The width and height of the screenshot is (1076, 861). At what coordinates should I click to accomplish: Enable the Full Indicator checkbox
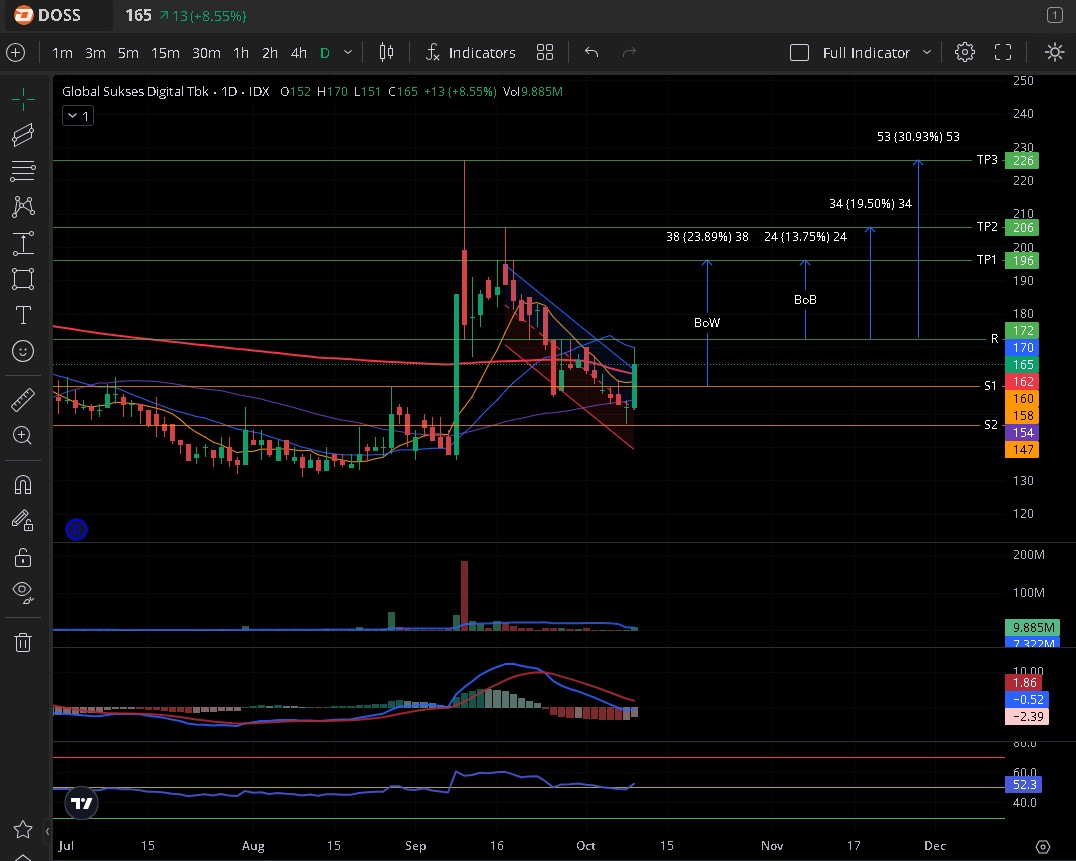click(x=799, y=52)
